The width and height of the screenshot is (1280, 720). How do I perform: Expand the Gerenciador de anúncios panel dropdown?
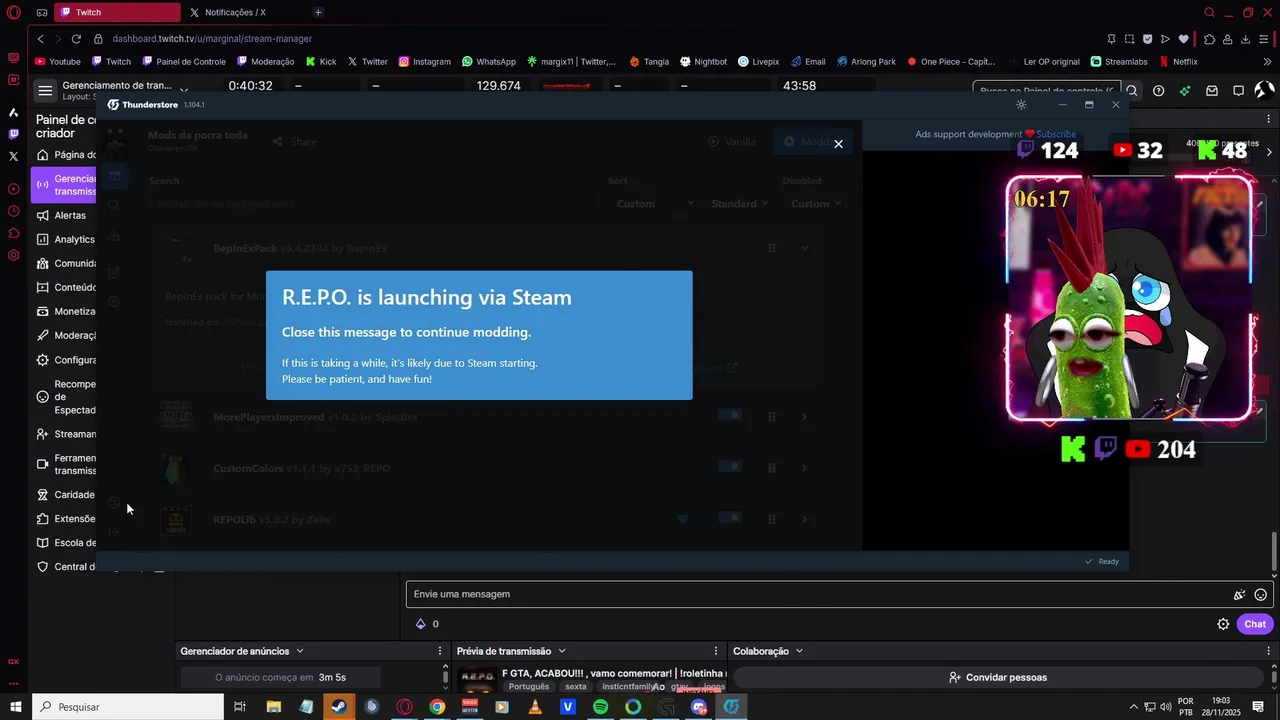[x=299, y=651]
